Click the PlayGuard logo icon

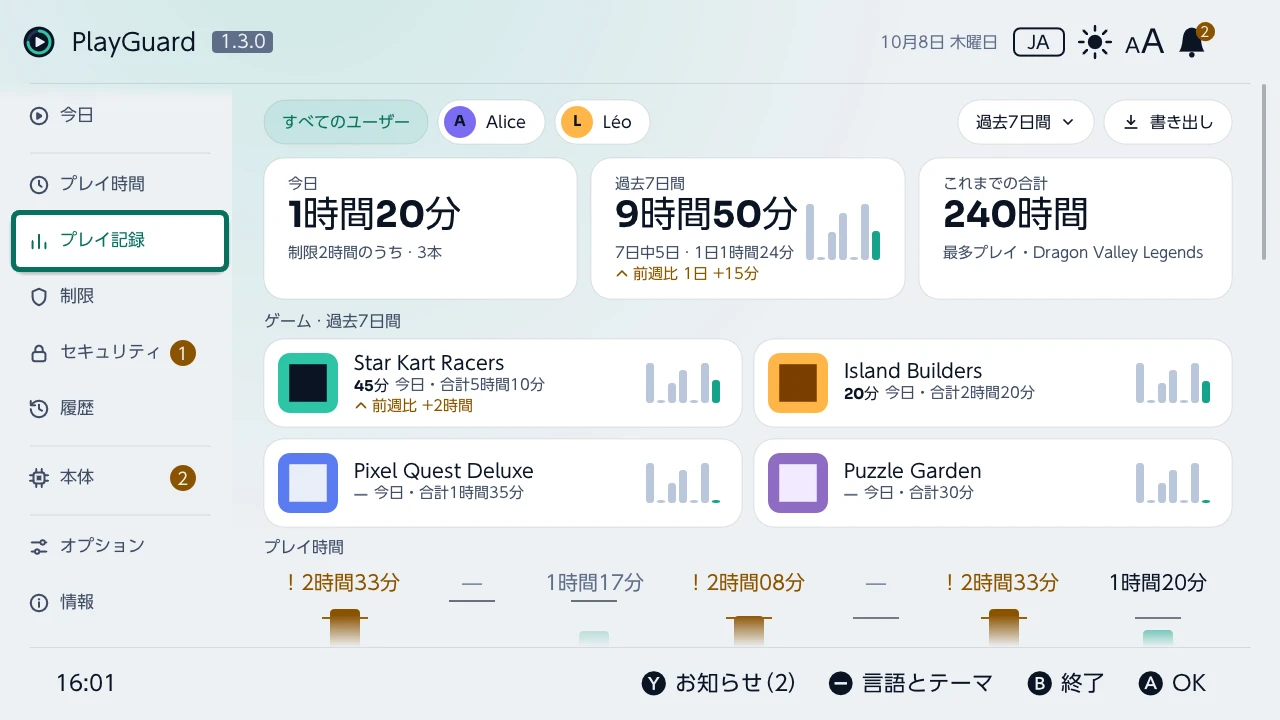coord(39,42)
